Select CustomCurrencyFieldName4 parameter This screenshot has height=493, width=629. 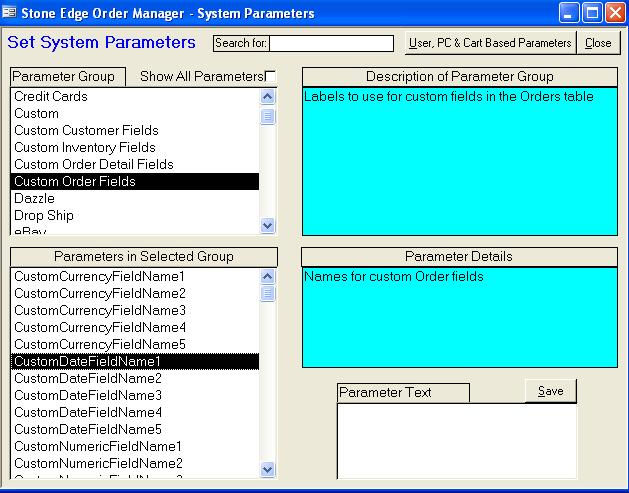[x=135, y=327]
